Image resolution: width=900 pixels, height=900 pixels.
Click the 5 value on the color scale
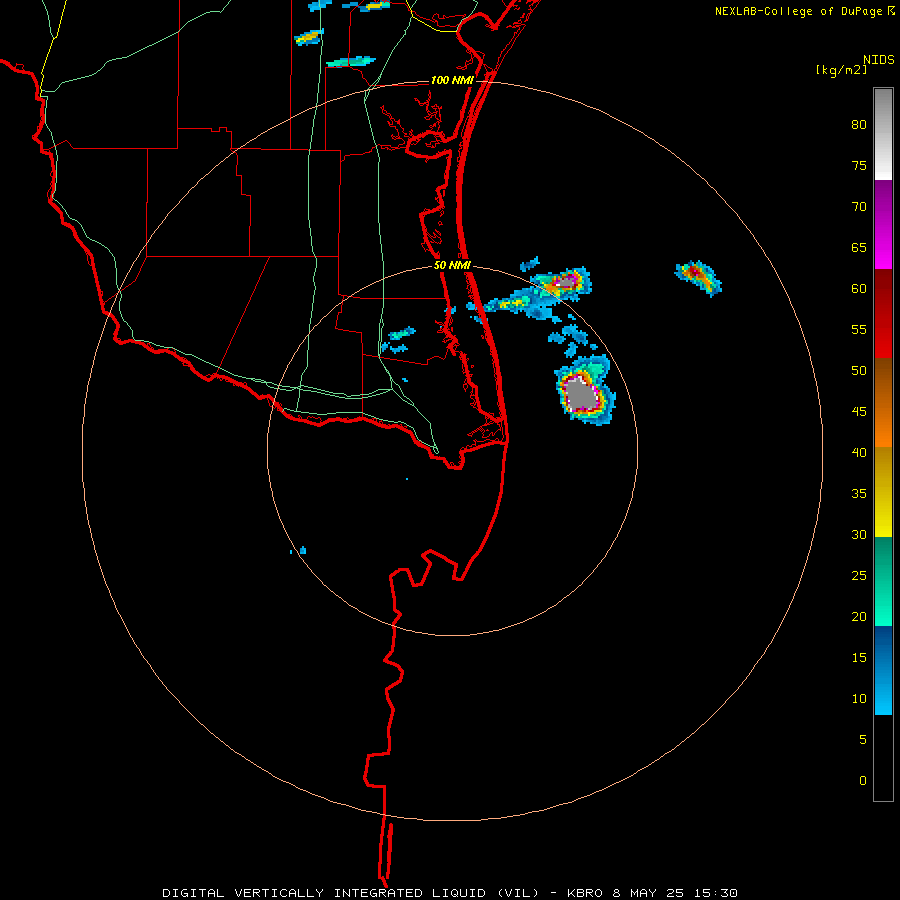[863, 739]
